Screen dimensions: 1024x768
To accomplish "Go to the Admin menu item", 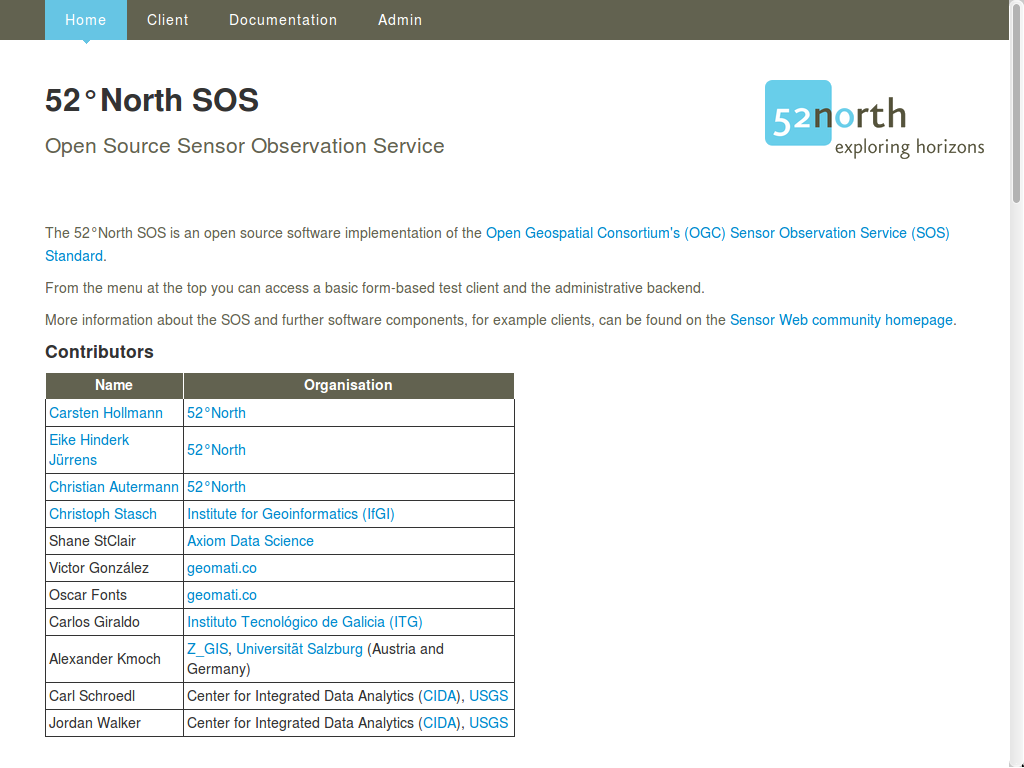I will [400, 20].
